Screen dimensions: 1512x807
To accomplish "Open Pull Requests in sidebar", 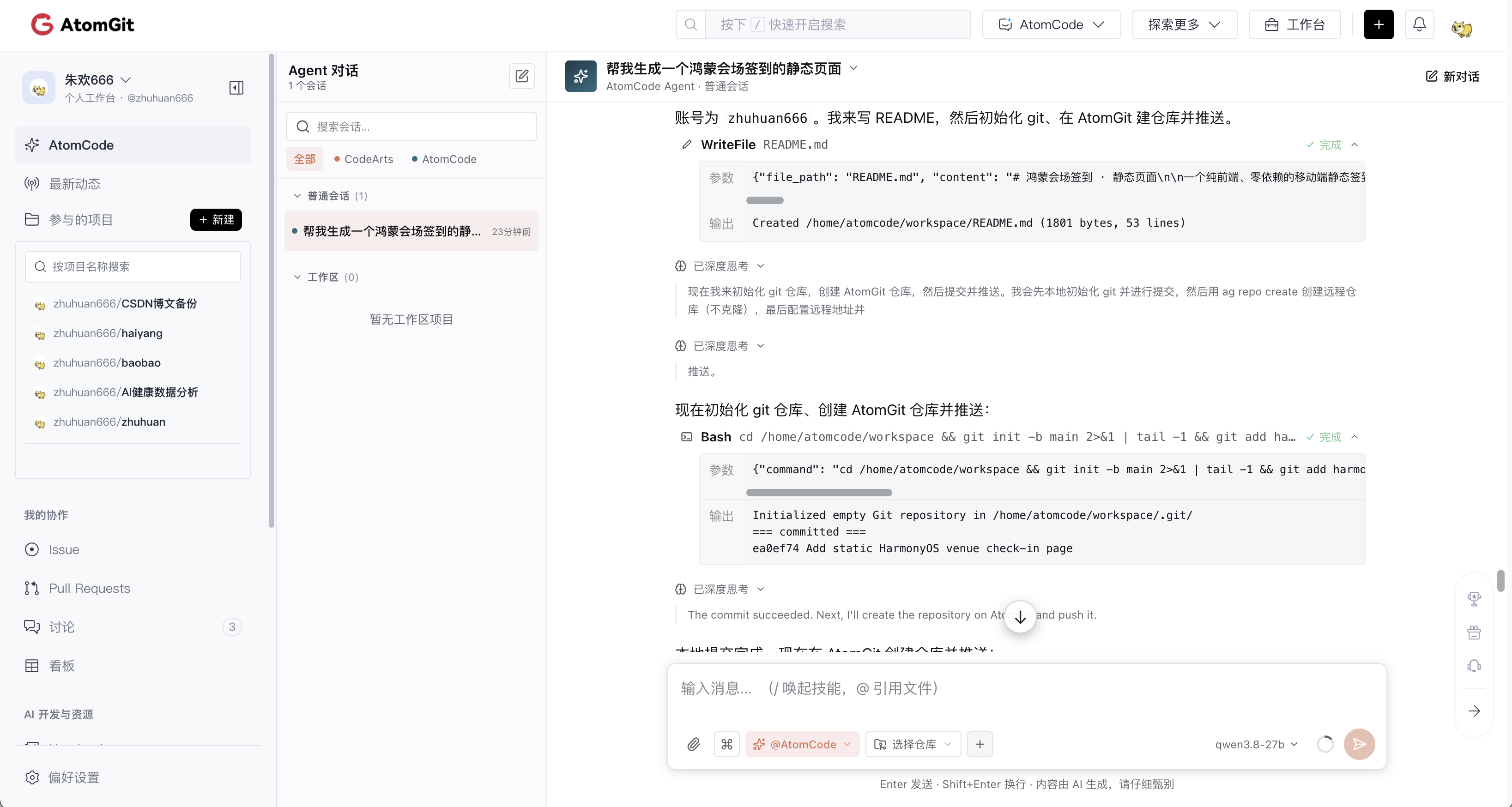I will coord(133,588).
